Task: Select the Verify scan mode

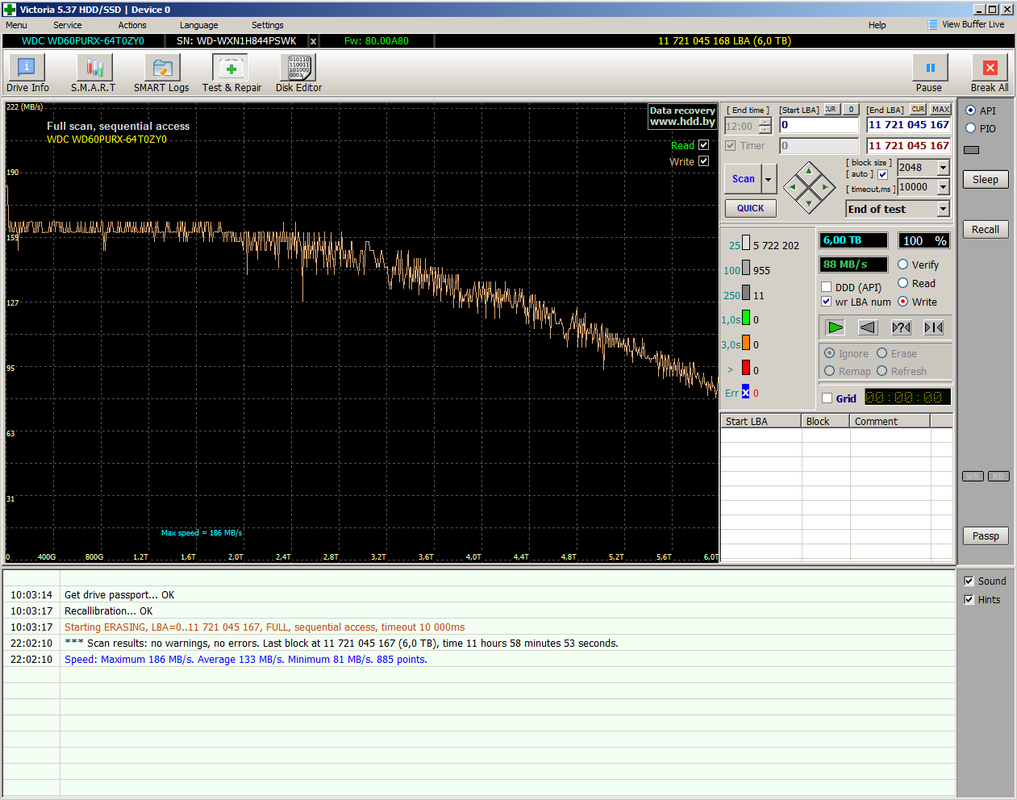Action: (x=903, y=265)
